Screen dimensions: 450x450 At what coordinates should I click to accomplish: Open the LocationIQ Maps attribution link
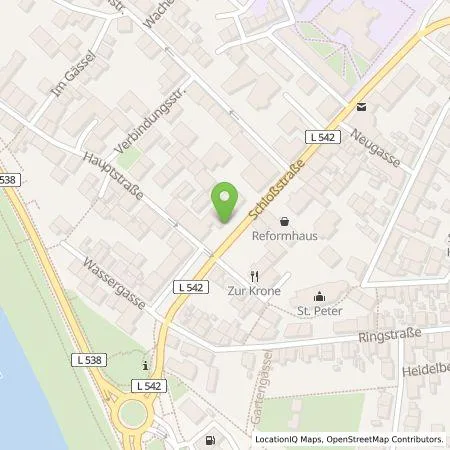tap(289, 439)
